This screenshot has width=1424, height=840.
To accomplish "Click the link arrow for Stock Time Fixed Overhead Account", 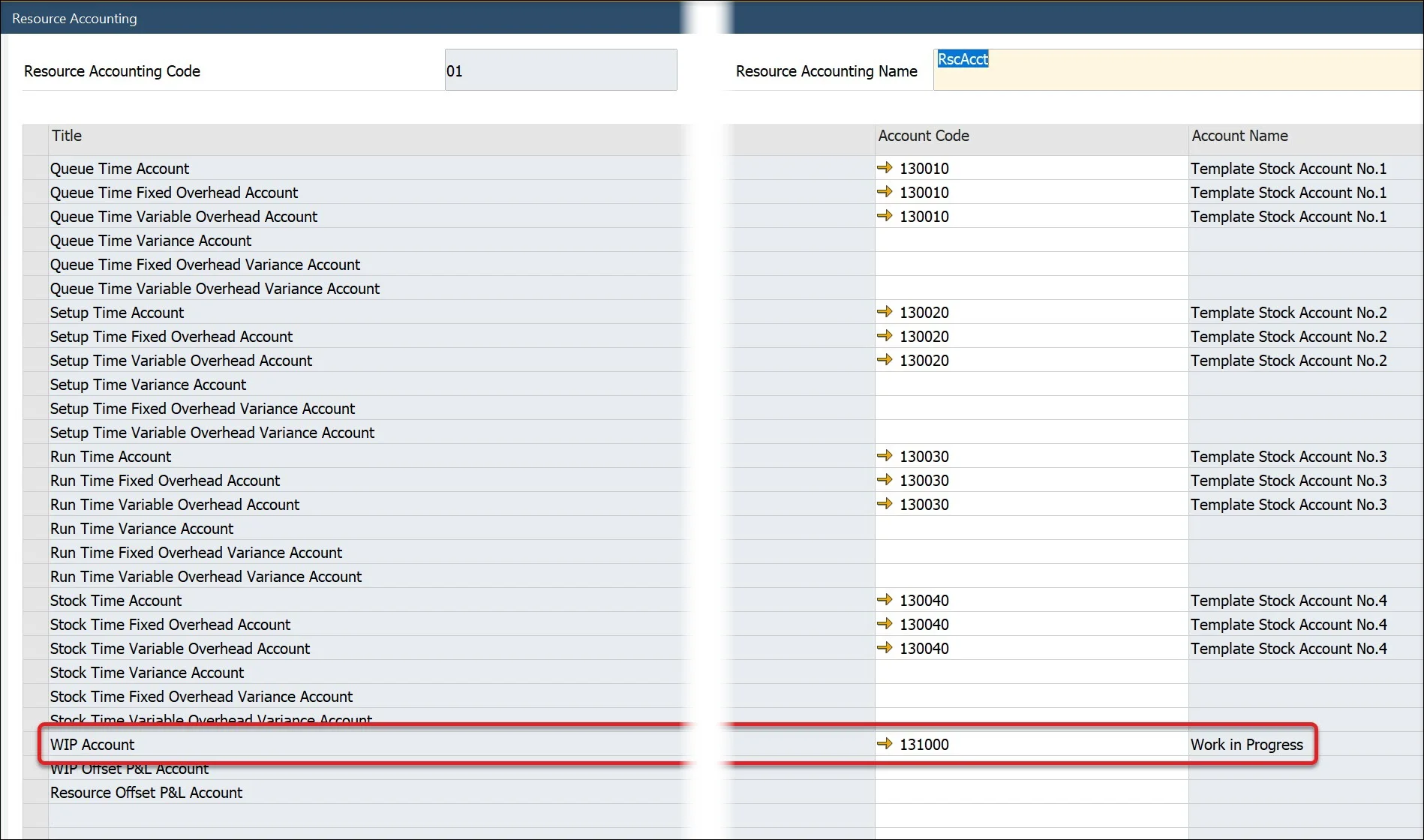I will (885, 624).
